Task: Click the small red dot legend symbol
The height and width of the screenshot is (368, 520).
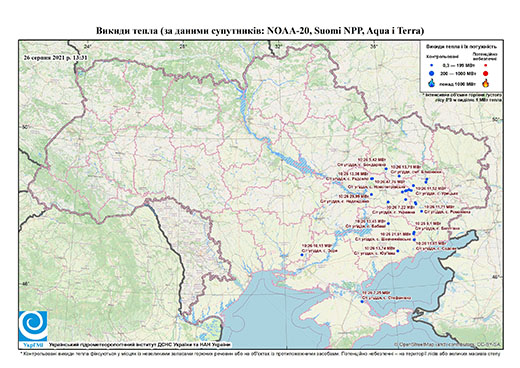Action: pyautogui.click(x=486, y=65)
